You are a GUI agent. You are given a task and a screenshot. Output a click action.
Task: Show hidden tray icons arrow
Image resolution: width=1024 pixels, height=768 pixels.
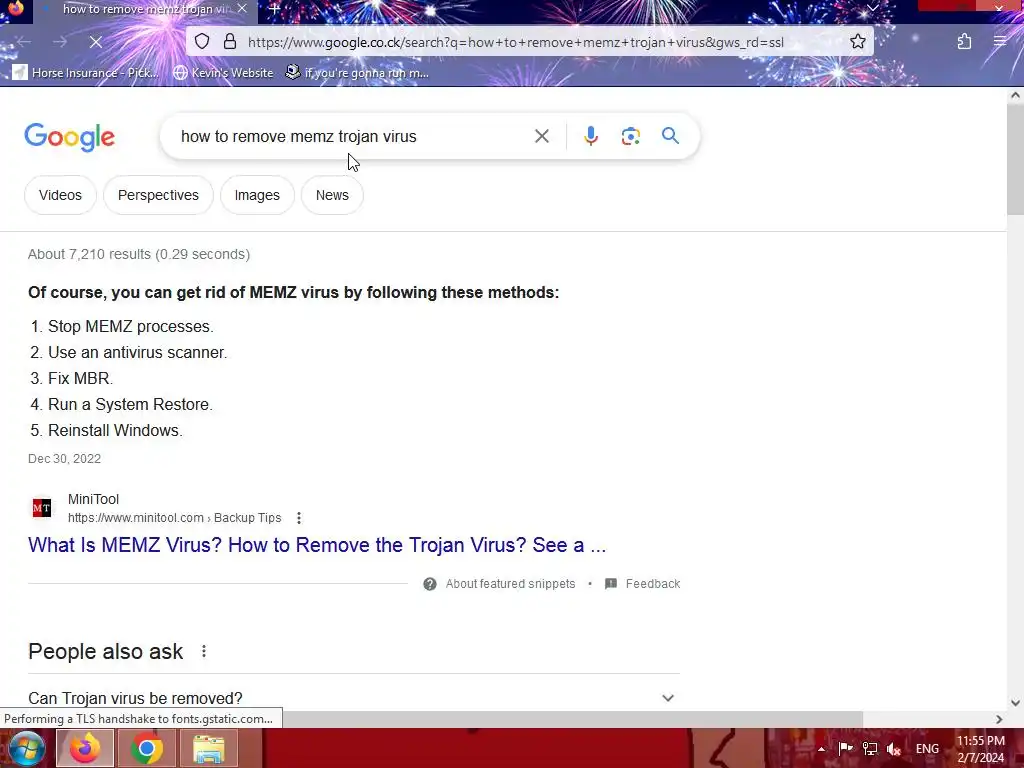point(822,749)
